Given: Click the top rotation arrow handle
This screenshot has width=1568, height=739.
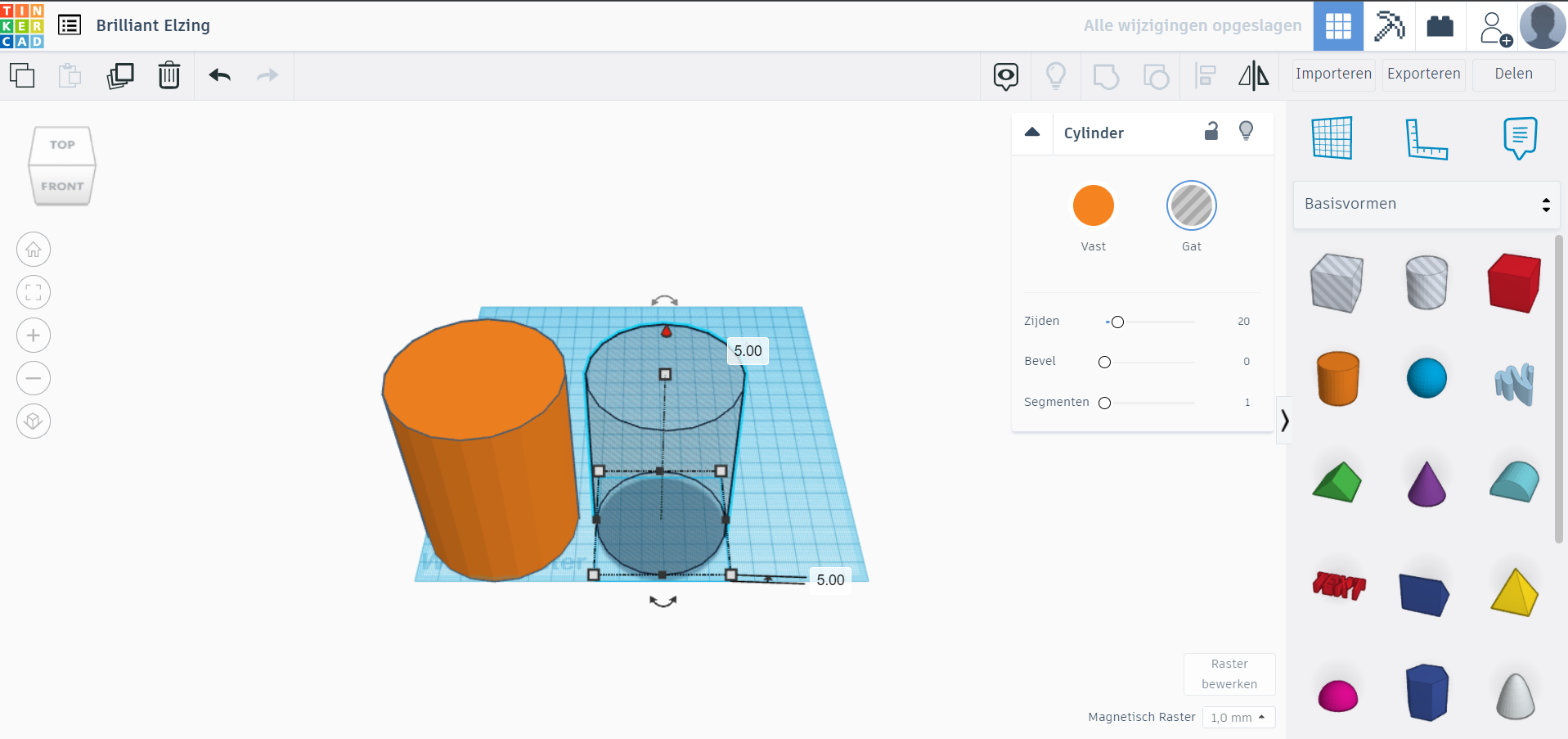Looking at the screenshot, I should [664, 301].
